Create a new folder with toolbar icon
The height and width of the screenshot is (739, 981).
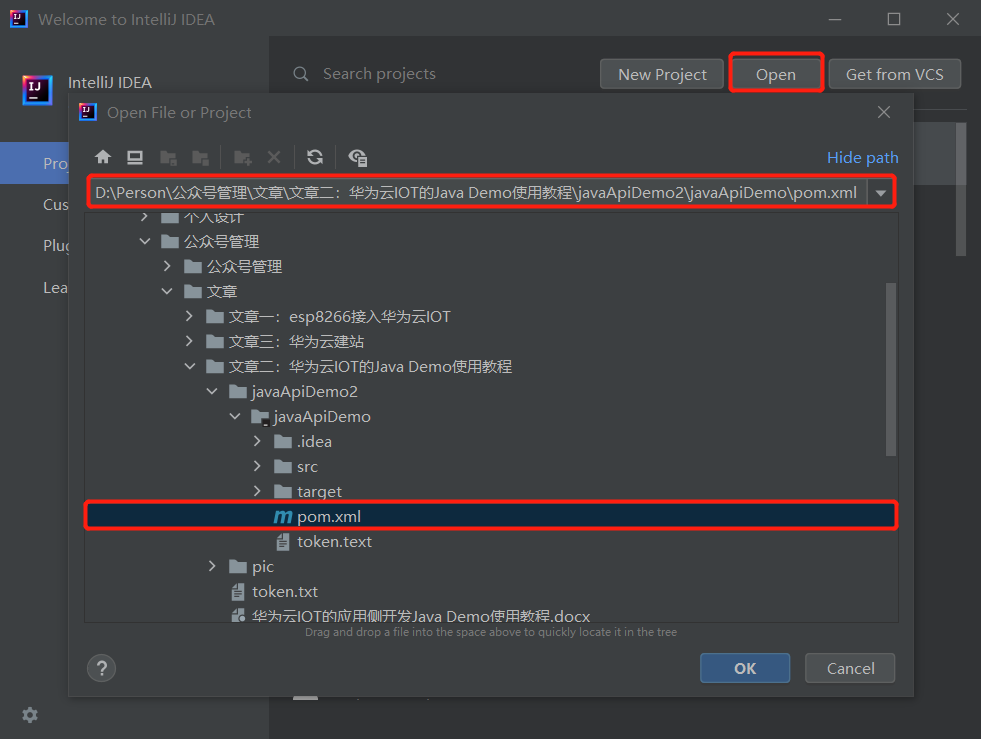click(243, 158)
